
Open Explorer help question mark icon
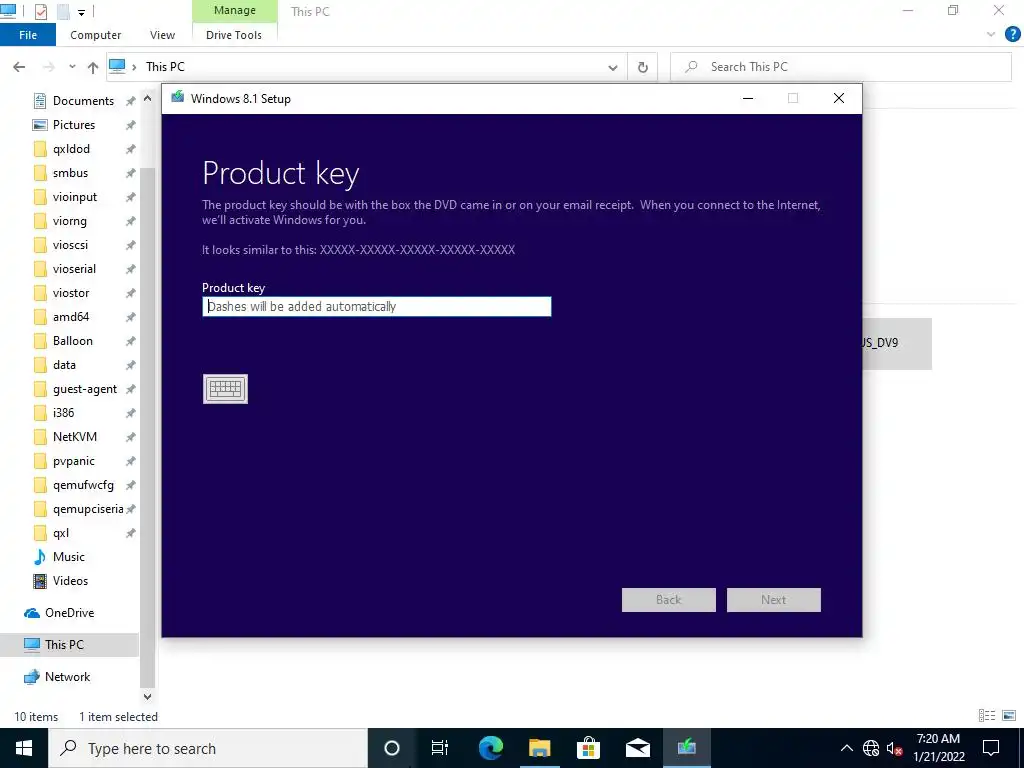coord(1012,35)
